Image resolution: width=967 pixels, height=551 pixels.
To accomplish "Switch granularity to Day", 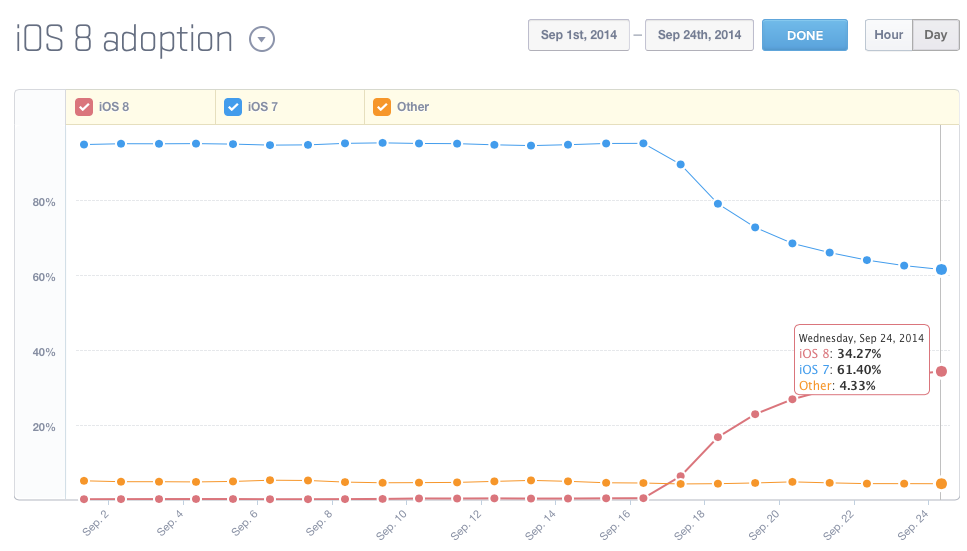I will 936,35.
